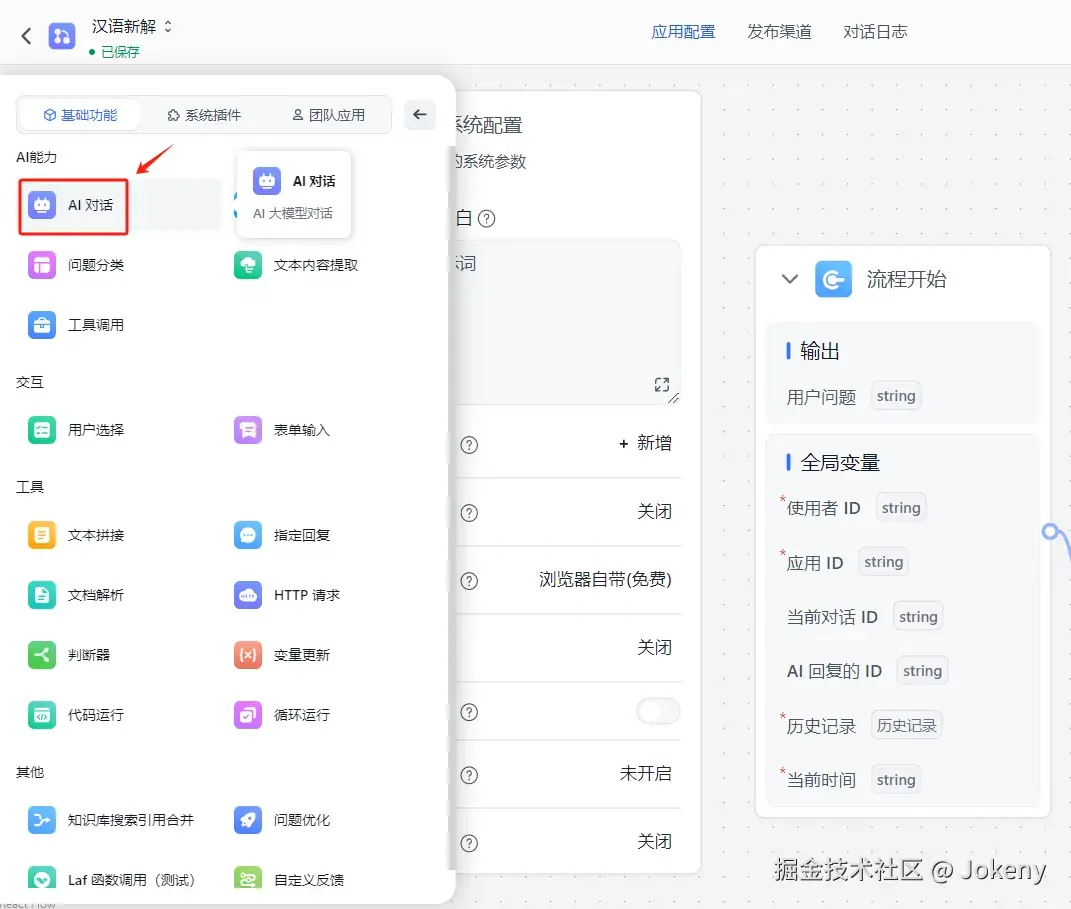Switch to the 系统插件 tab

203,114
